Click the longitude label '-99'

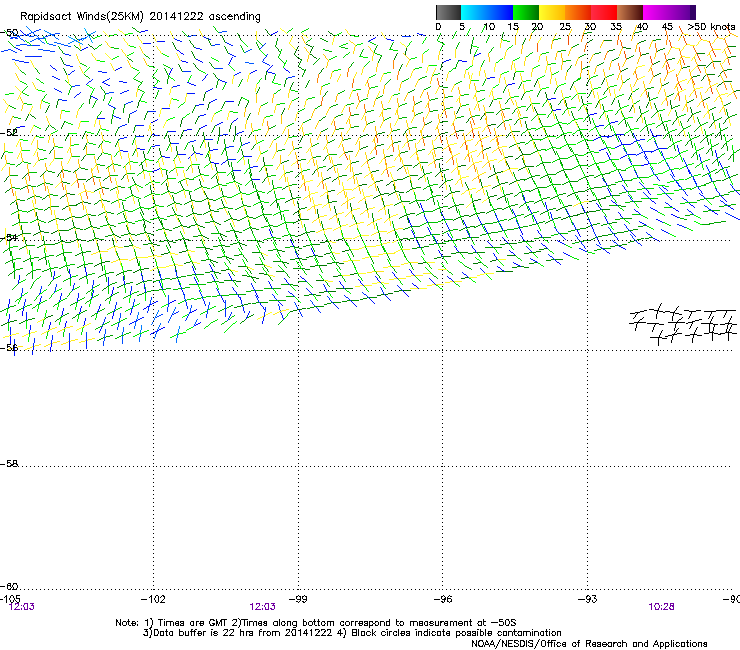298,599
